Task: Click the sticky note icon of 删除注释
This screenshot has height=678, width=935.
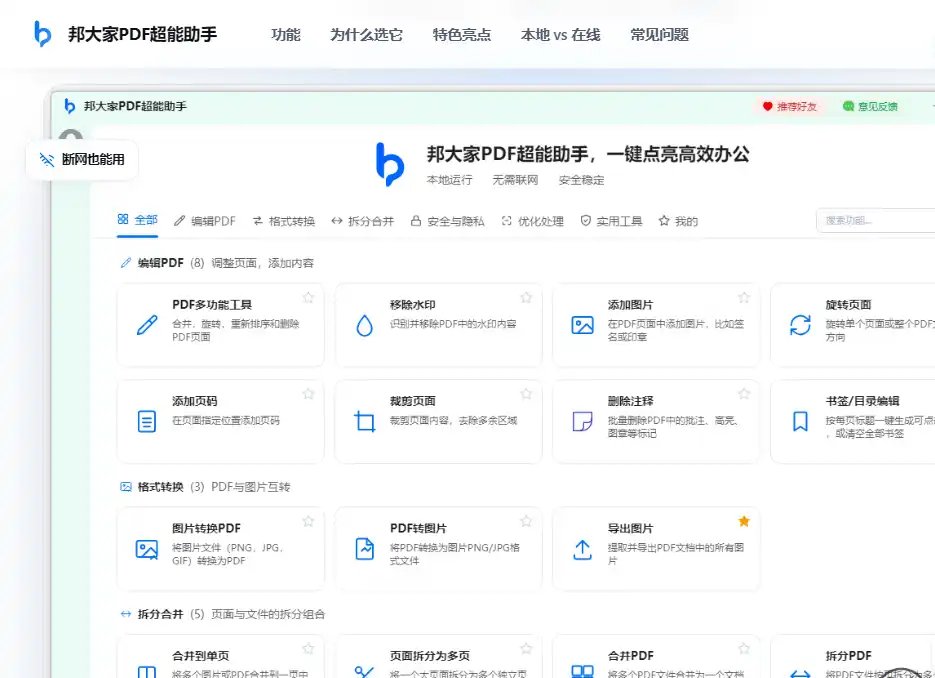Action: pyautogui.click(x=583, y=422)
